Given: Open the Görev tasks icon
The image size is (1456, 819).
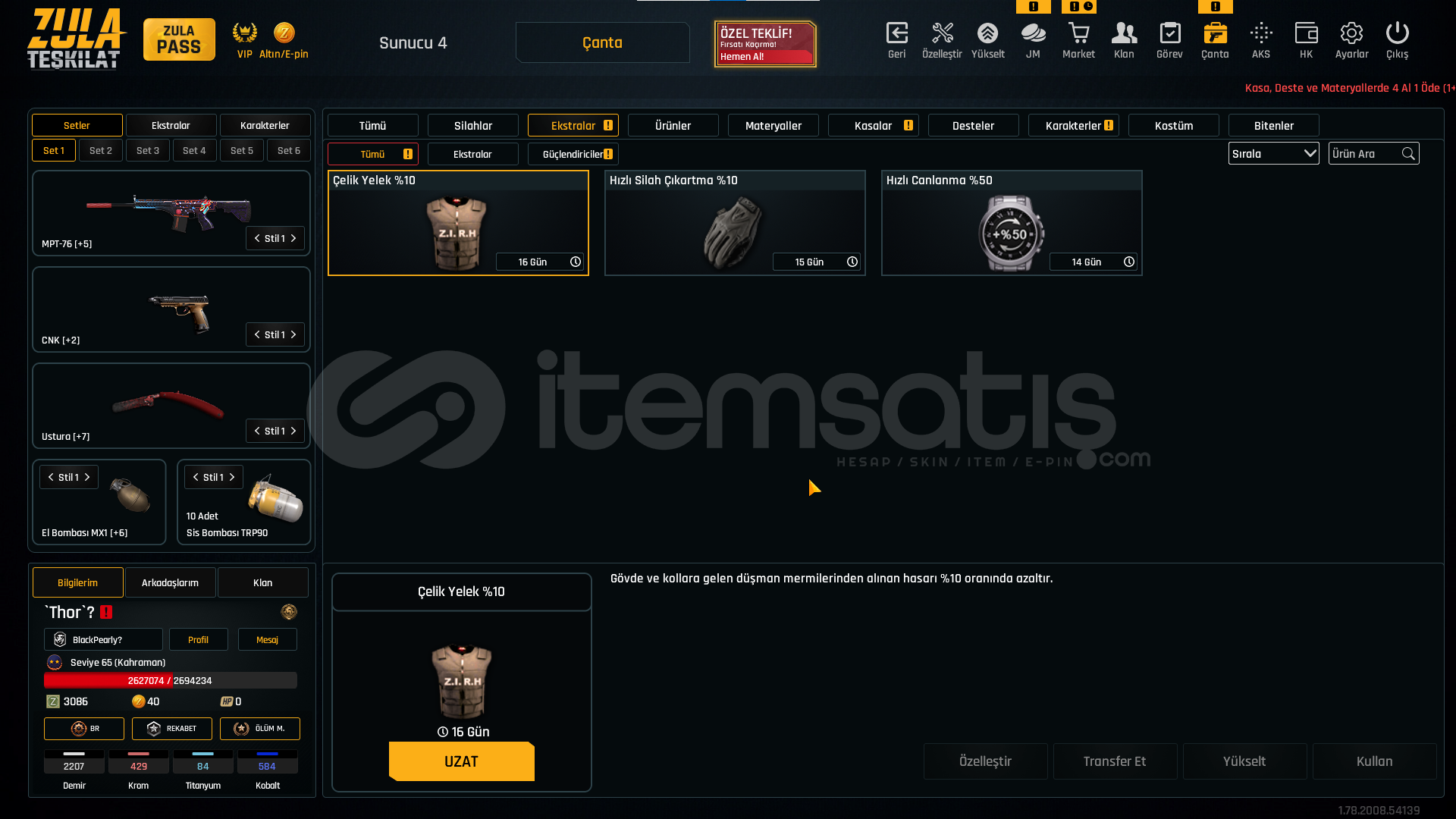Looking at the screenshot, I should [x=1169, y=33].
